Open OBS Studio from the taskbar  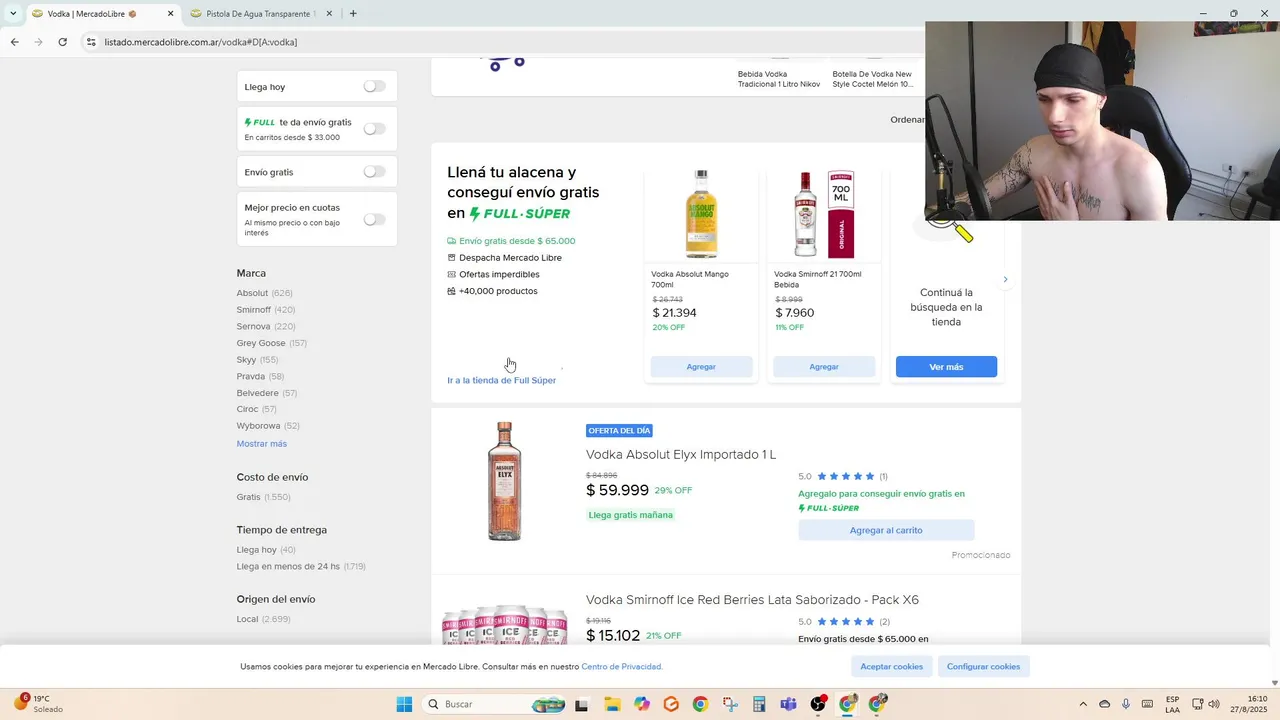(818, 704)
